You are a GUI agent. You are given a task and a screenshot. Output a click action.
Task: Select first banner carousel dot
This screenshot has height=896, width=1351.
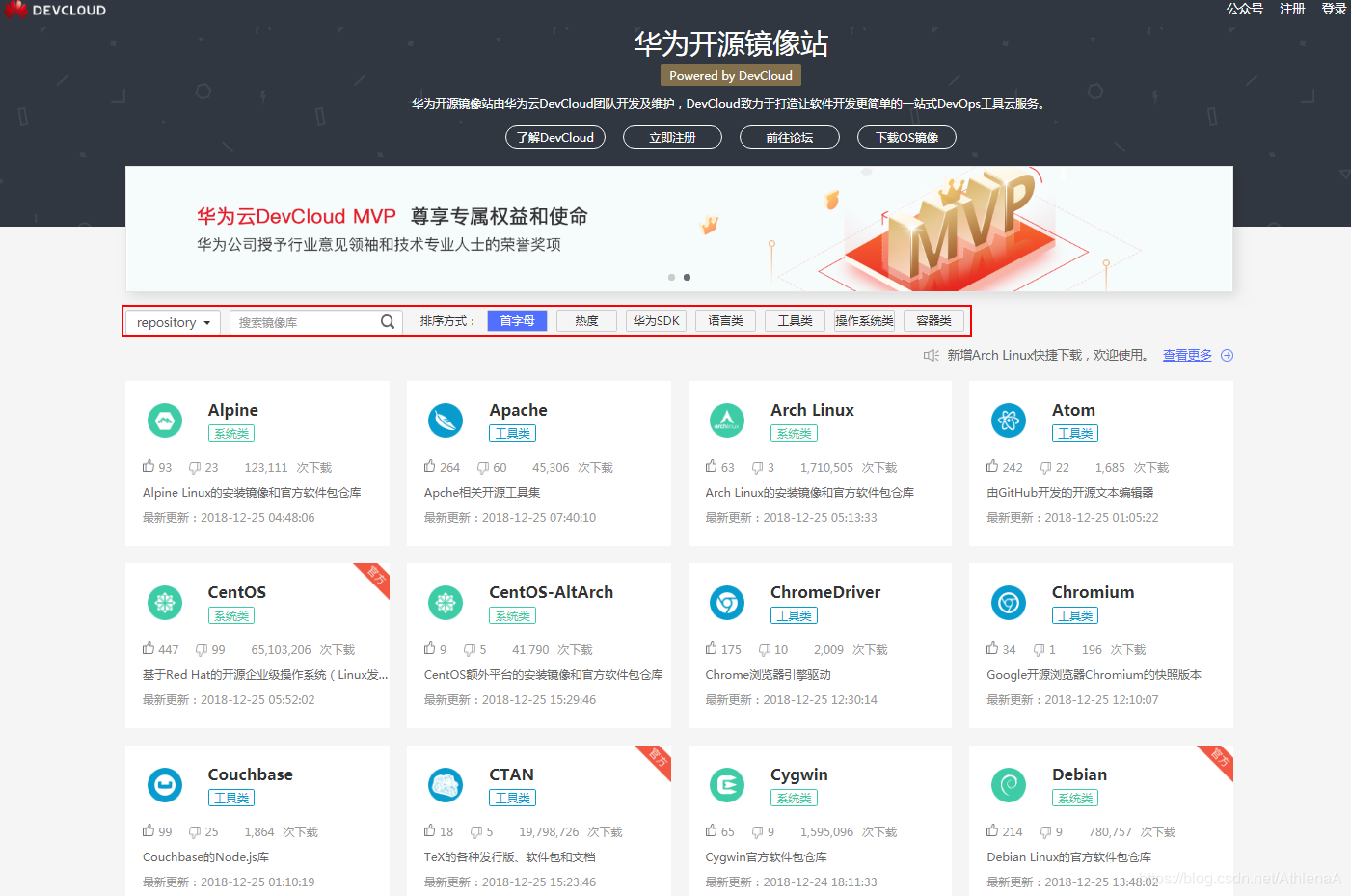pyautogui.click(x=671, y=277)
